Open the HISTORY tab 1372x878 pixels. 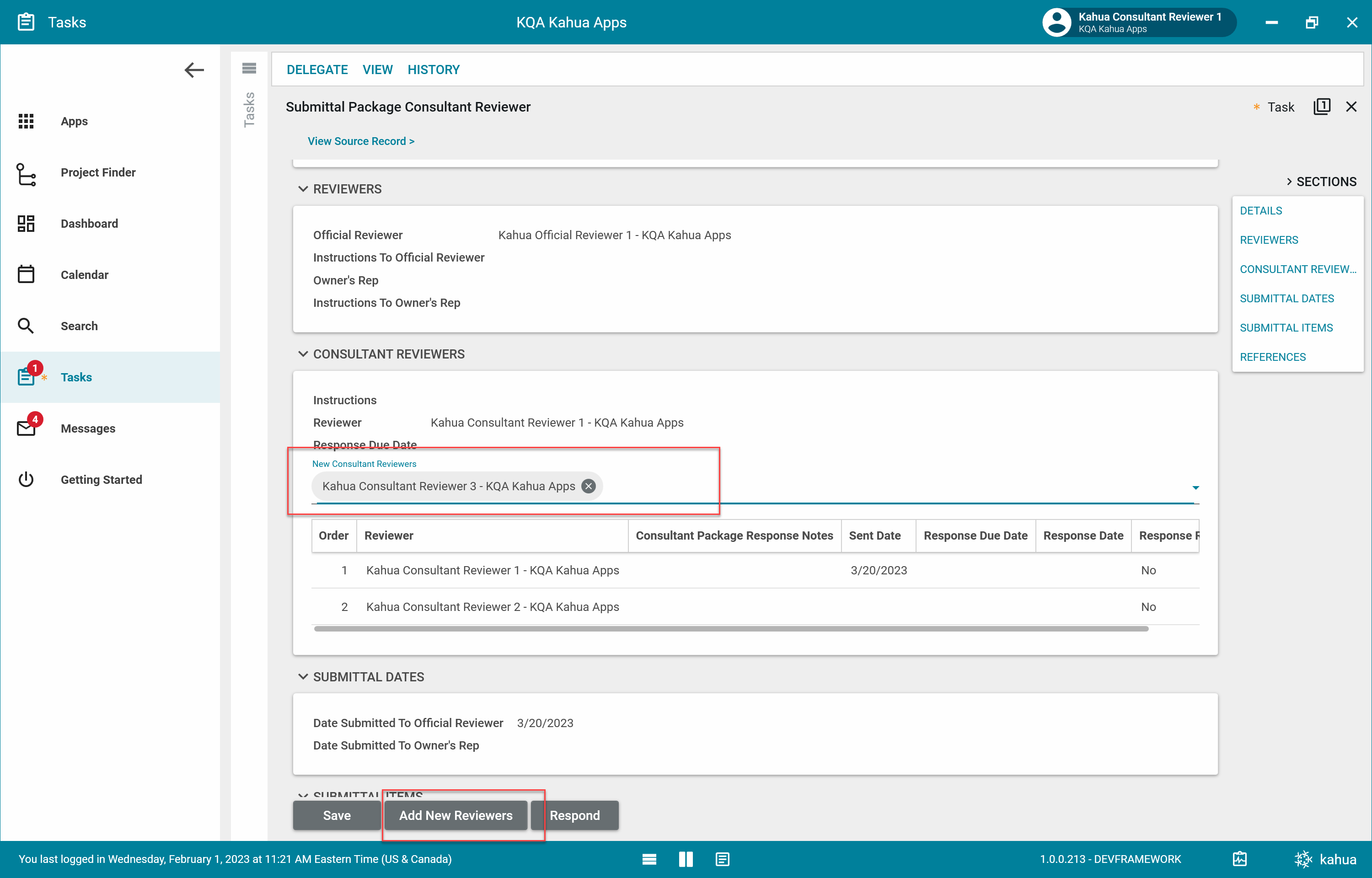[433, 70]
